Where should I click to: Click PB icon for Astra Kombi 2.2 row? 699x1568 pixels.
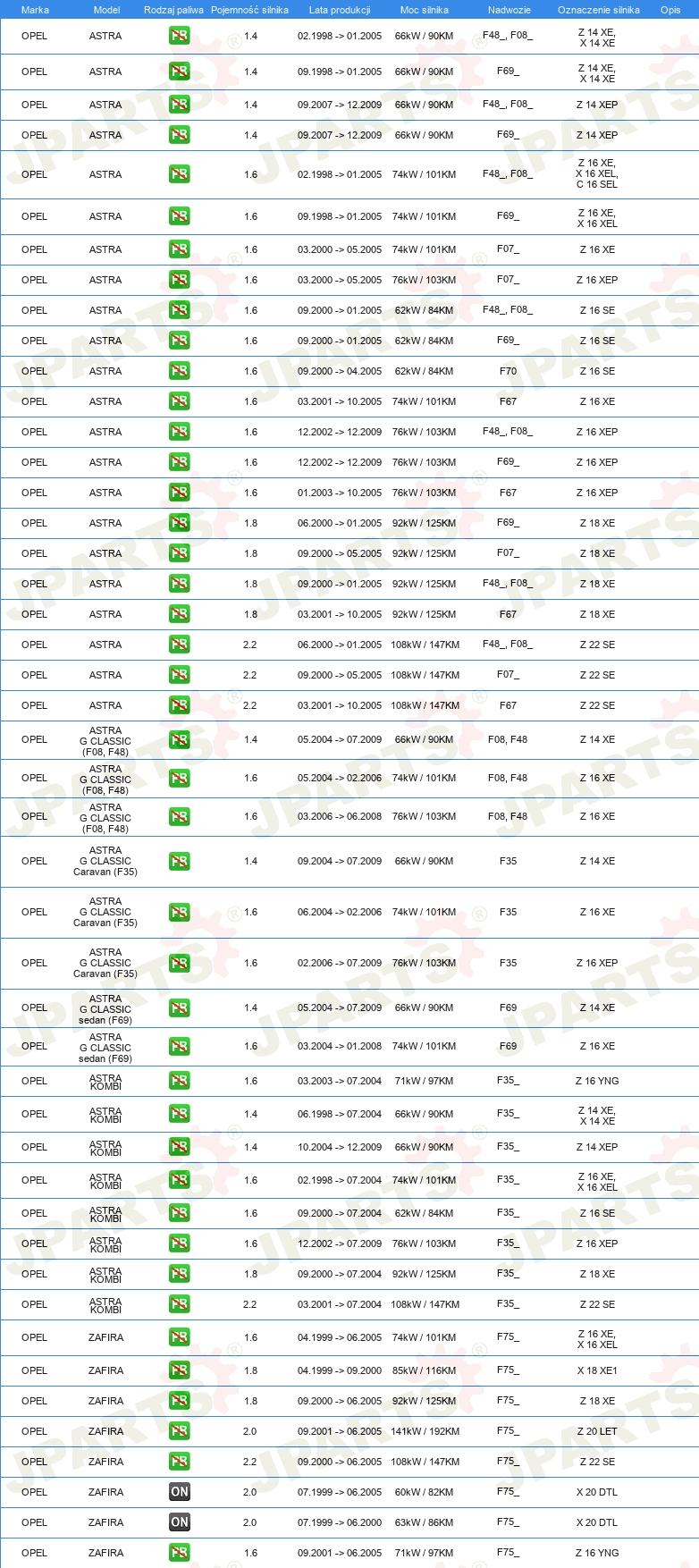180,1304
